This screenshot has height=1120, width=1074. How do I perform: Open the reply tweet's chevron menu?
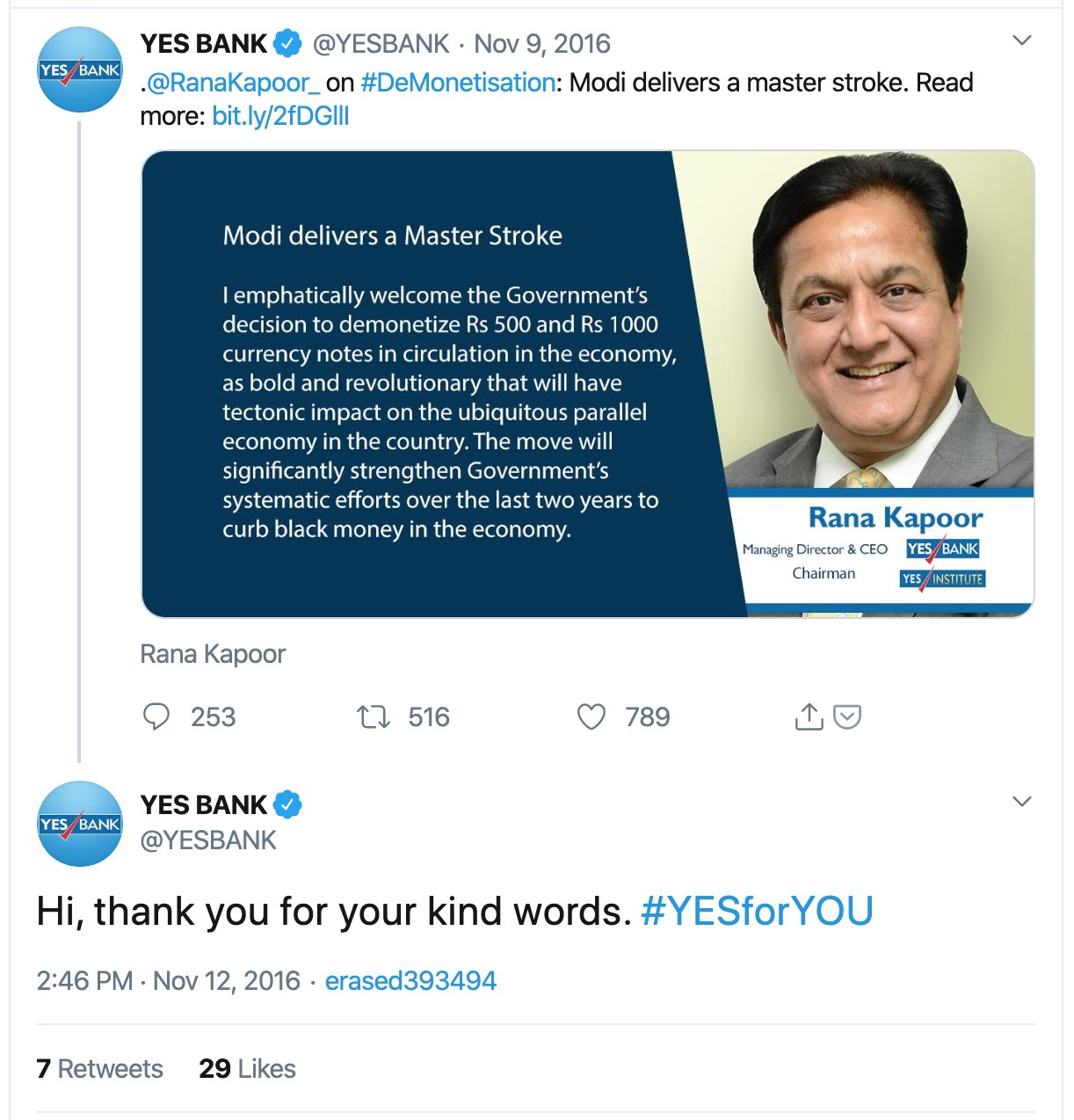point(1022,802)
